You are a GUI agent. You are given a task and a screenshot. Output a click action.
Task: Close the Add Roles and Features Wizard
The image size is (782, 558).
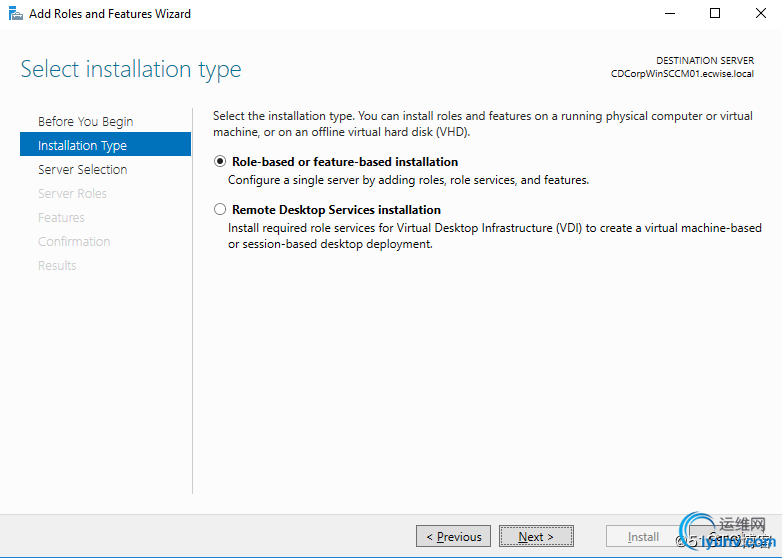click(761, 13)
